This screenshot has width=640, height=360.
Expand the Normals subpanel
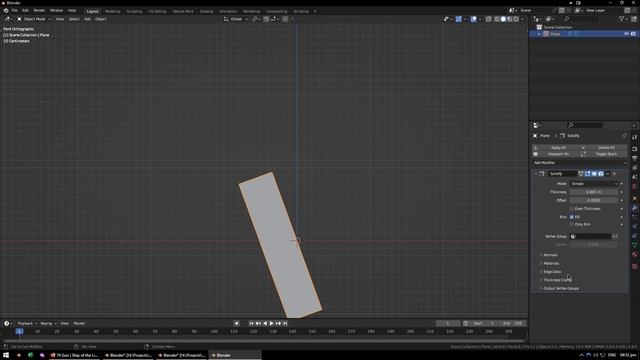pos(550,255)
